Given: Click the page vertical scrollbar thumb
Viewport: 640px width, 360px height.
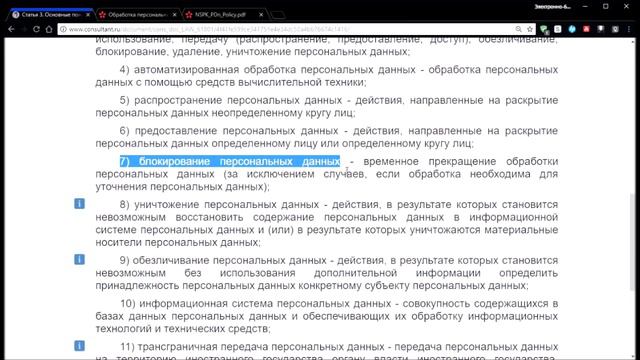Looking at the screenshot, I should (633, 241).
